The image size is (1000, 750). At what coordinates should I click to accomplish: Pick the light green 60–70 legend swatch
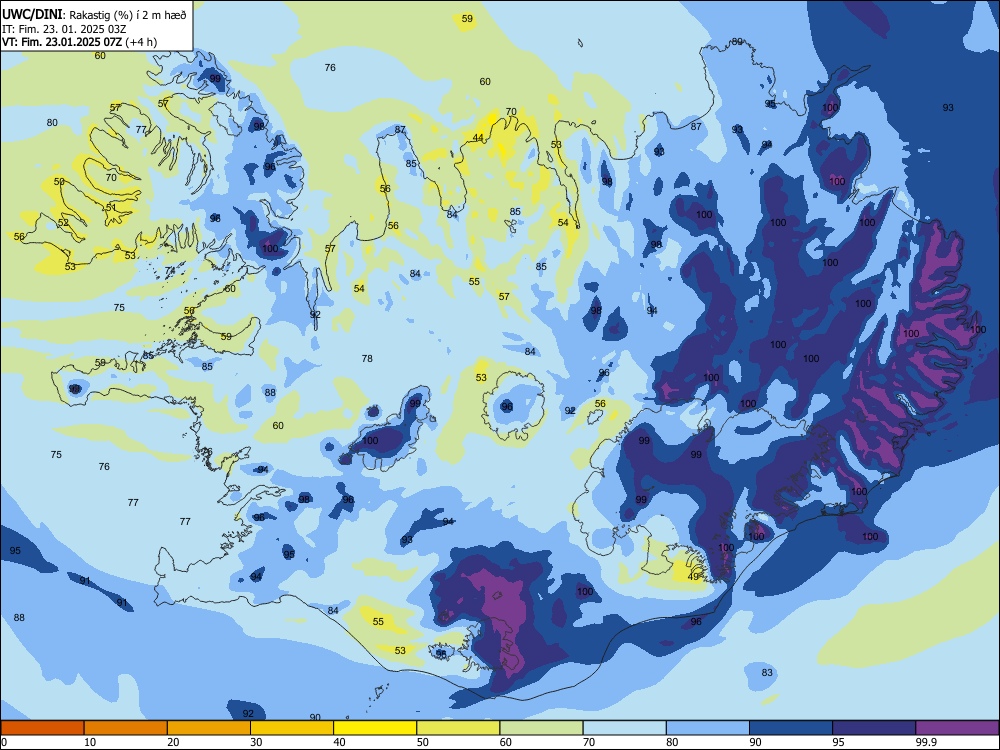pos(541,728)
